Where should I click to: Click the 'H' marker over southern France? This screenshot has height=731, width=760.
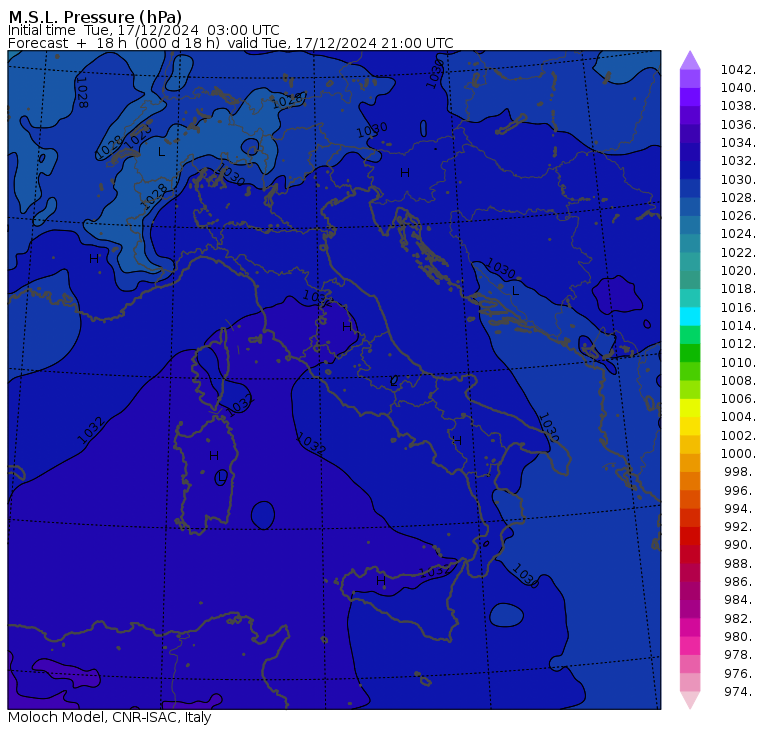(x=94, y=259)
